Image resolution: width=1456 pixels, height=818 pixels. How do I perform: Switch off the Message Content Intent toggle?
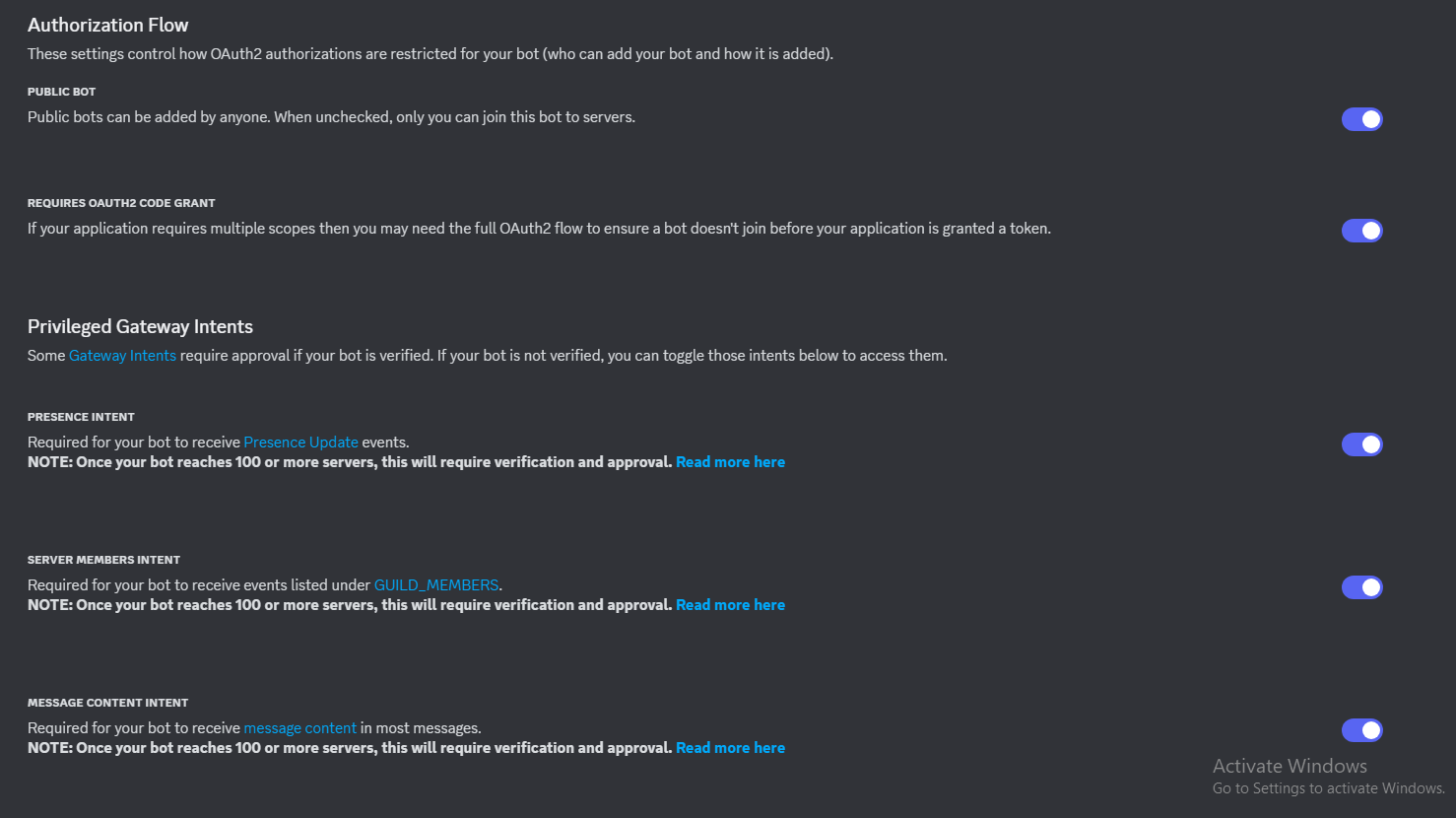[1361, 730]
